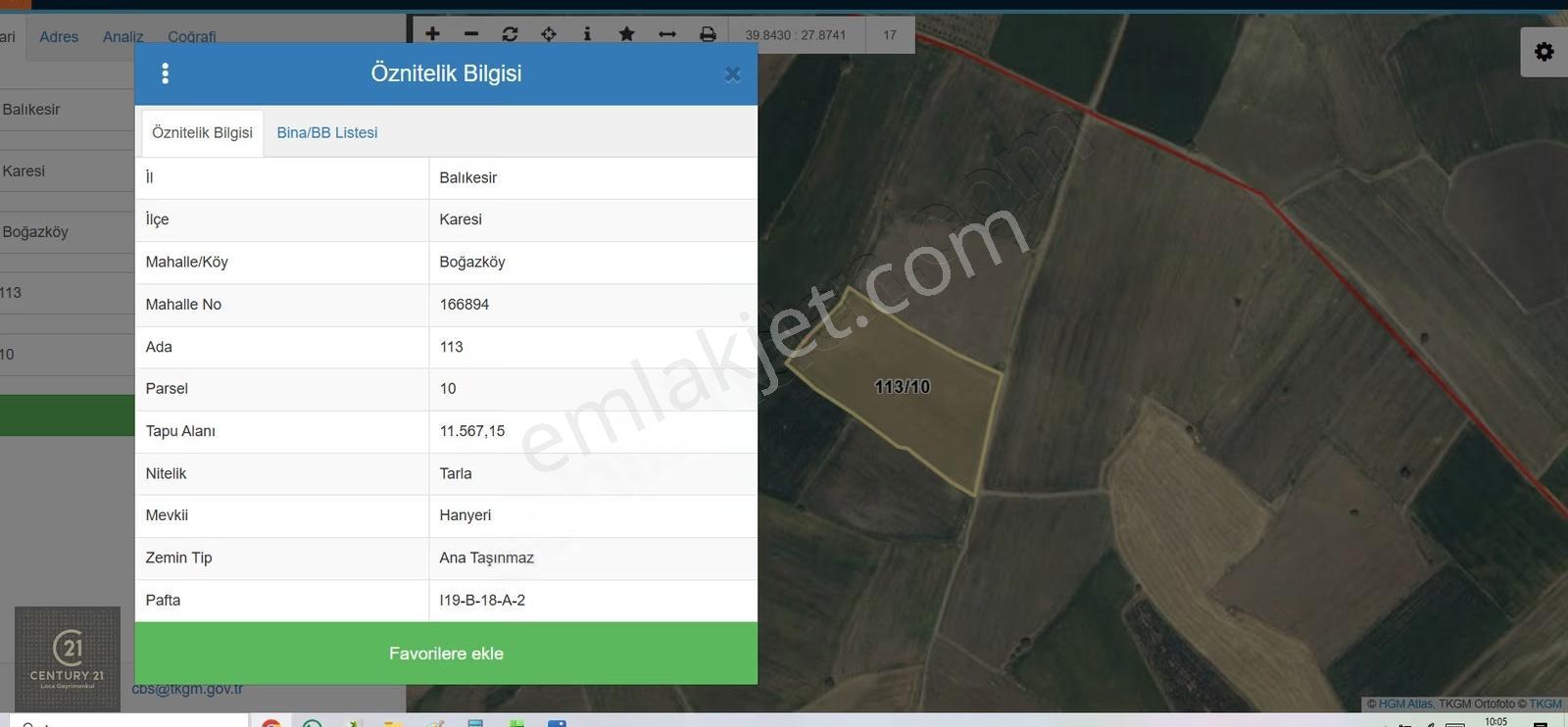This screenshot has width=1568, height=727.
Task: Click the refresh map icon
Action: tap(510, 33)
